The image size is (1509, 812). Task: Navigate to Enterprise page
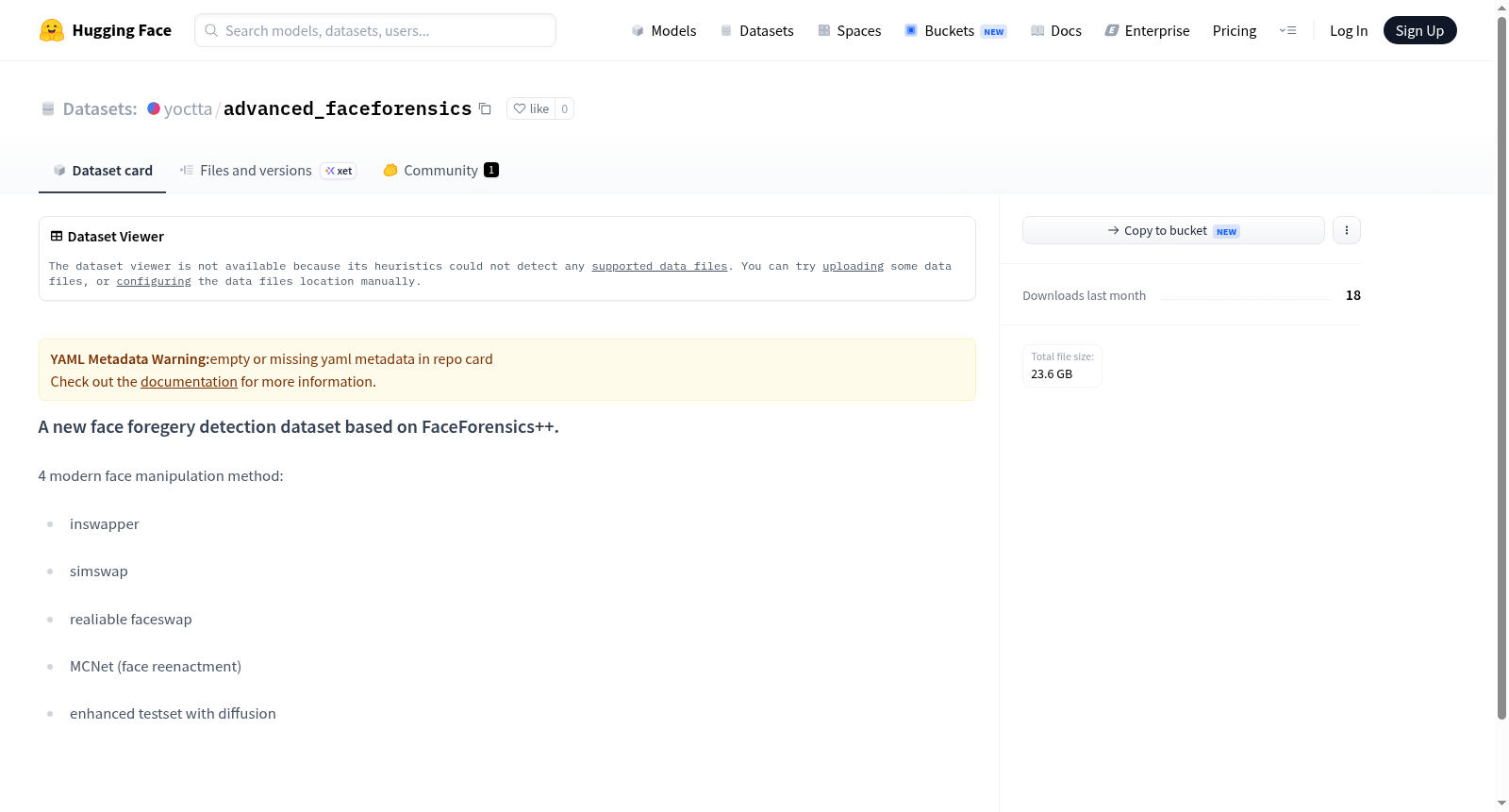click(x=1148, y=30)
